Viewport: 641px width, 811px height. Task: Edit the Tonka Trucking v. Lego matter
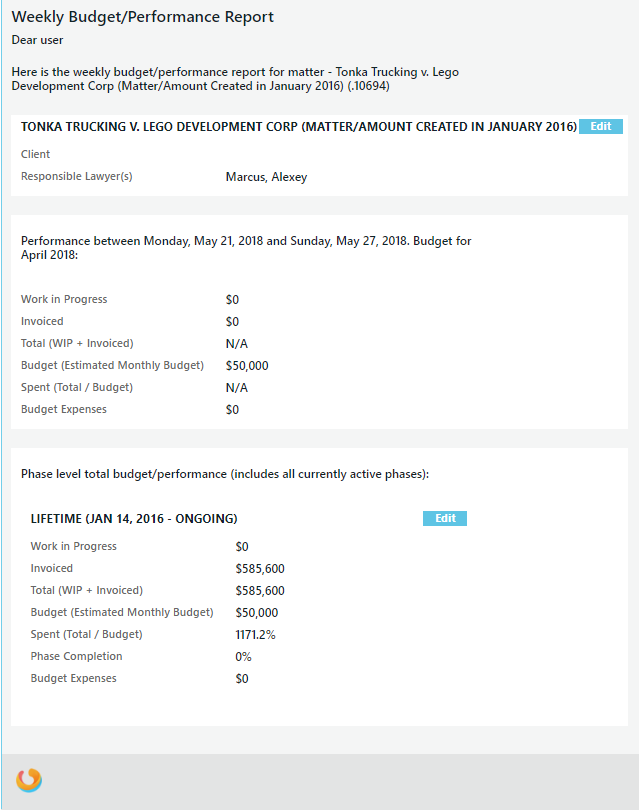600,127
